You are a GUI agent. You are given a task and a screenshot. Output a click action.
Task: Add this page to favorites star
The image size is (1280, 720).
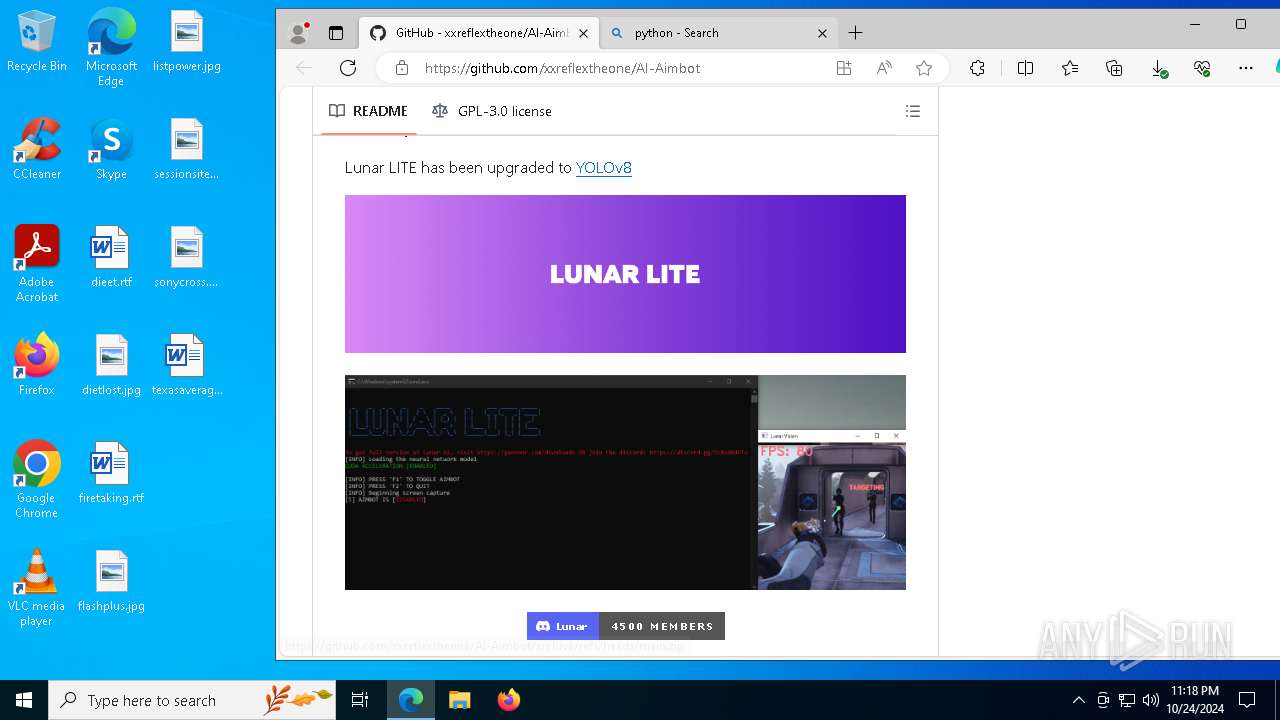[924, 68]
